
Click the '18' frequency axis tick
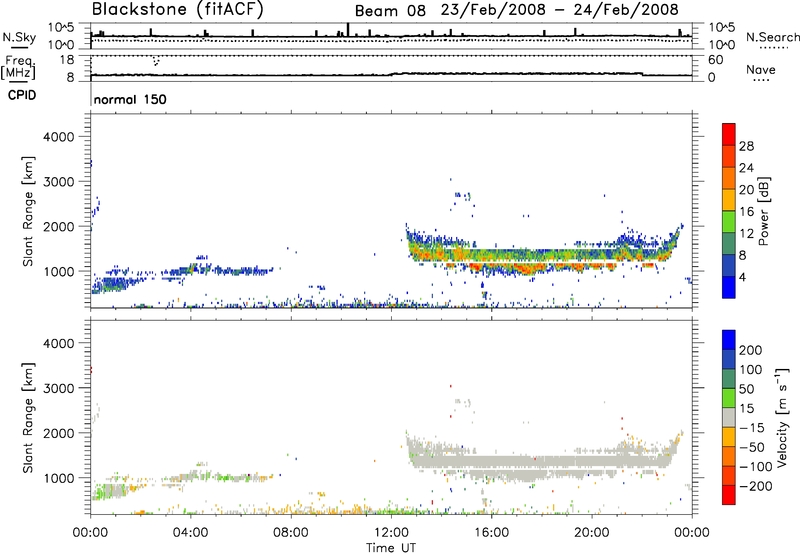(67, 59)
